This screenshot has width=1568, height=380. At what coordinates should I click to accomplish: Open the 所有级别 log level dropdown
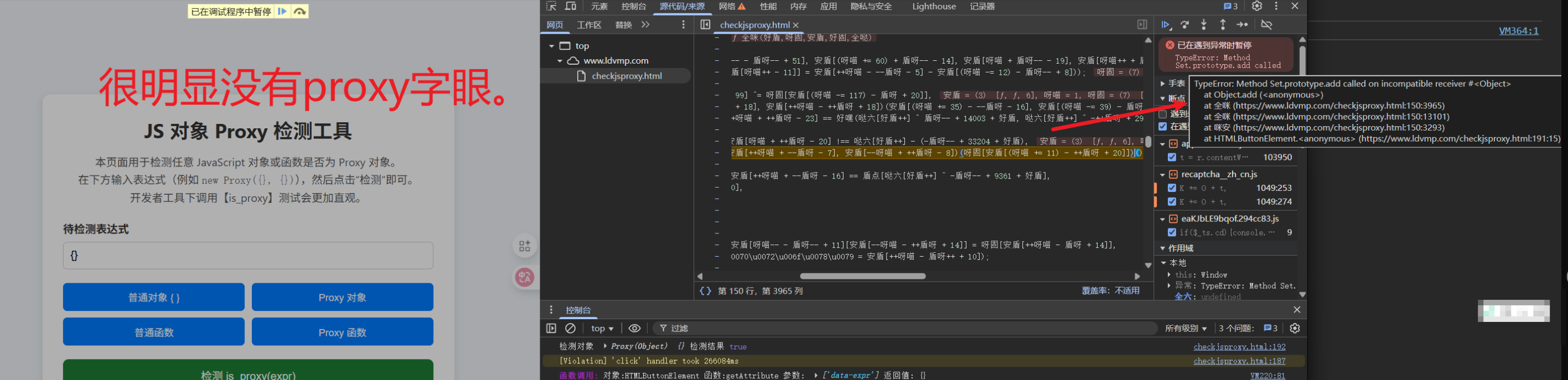tap(1185, 329)
